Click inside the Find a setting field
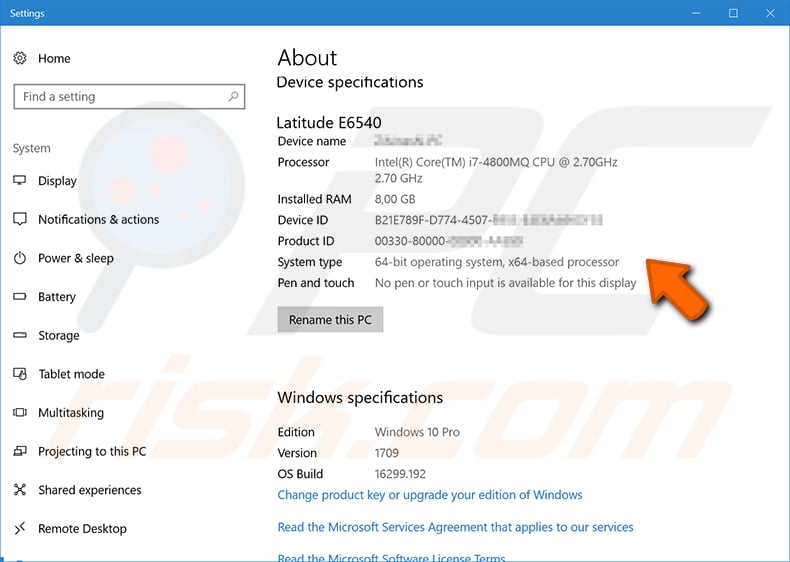 click(120, 97)
